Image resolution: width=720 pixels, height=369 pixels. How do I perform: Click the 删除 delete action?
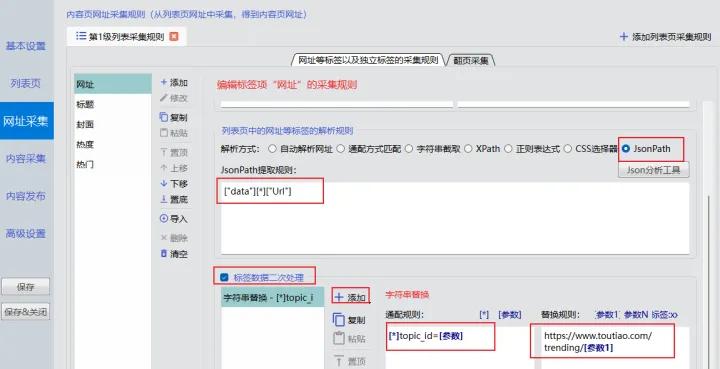[174, 238]
